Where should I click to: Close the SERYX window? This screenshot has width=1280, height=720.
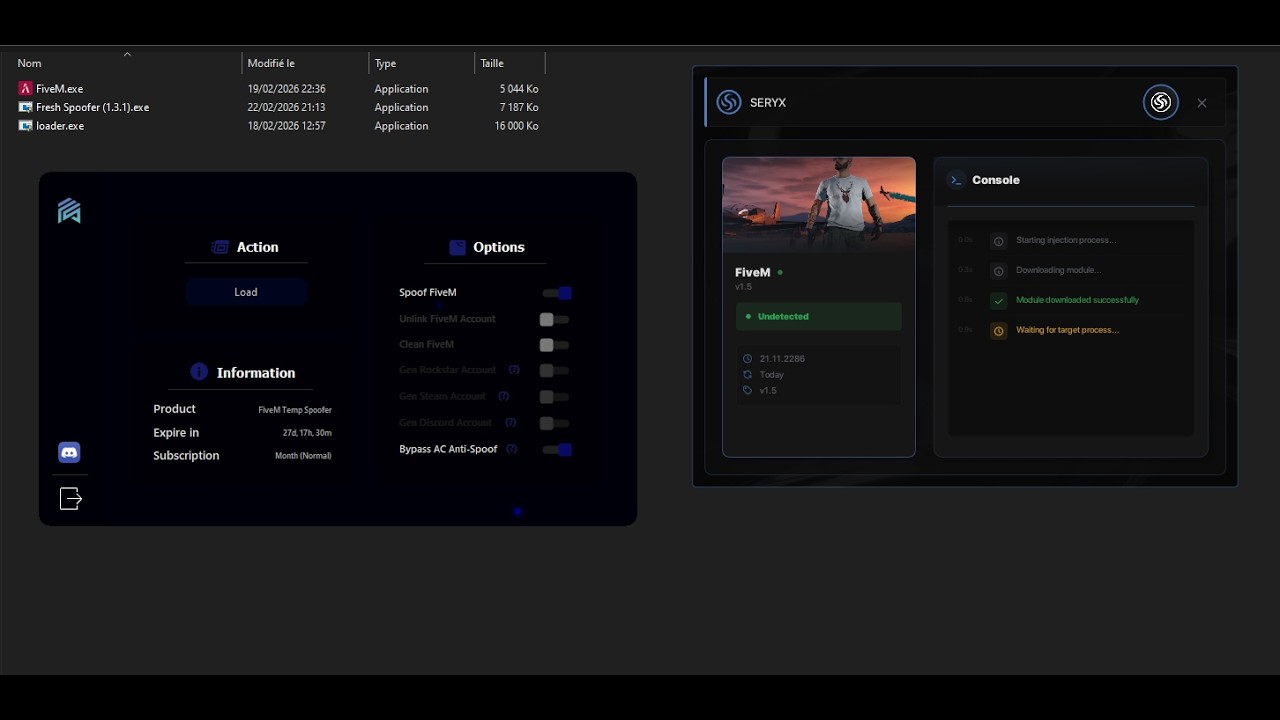point(1202,103)
